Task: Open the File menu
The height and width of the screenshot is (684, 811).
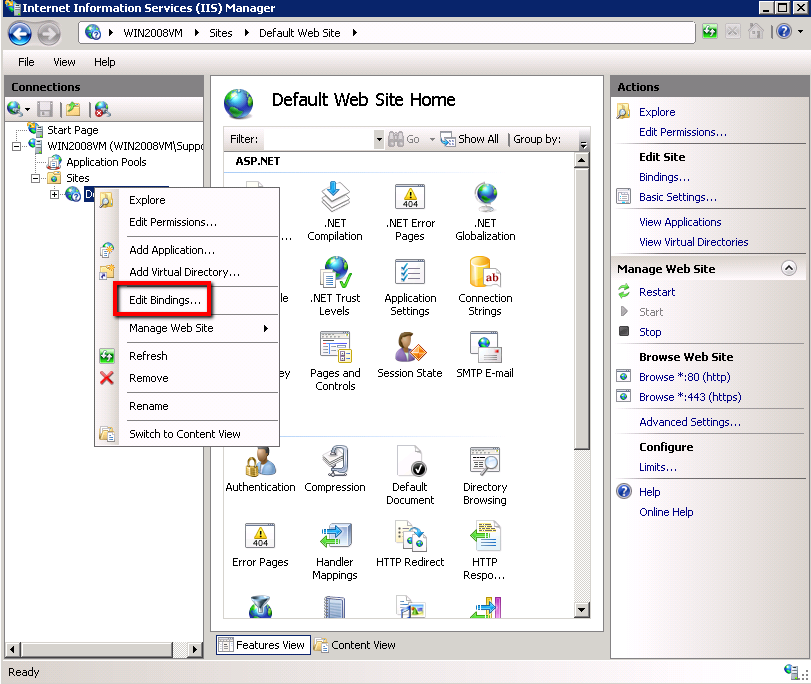Action: click(x=26, y=62)
